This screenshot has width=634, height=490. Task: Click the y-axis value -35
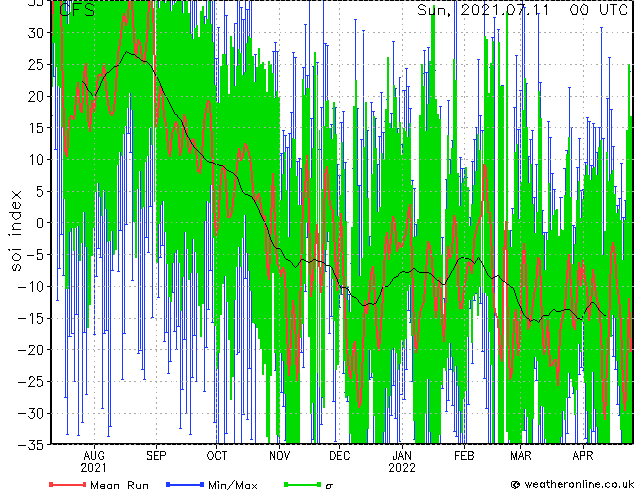point(31,445)
